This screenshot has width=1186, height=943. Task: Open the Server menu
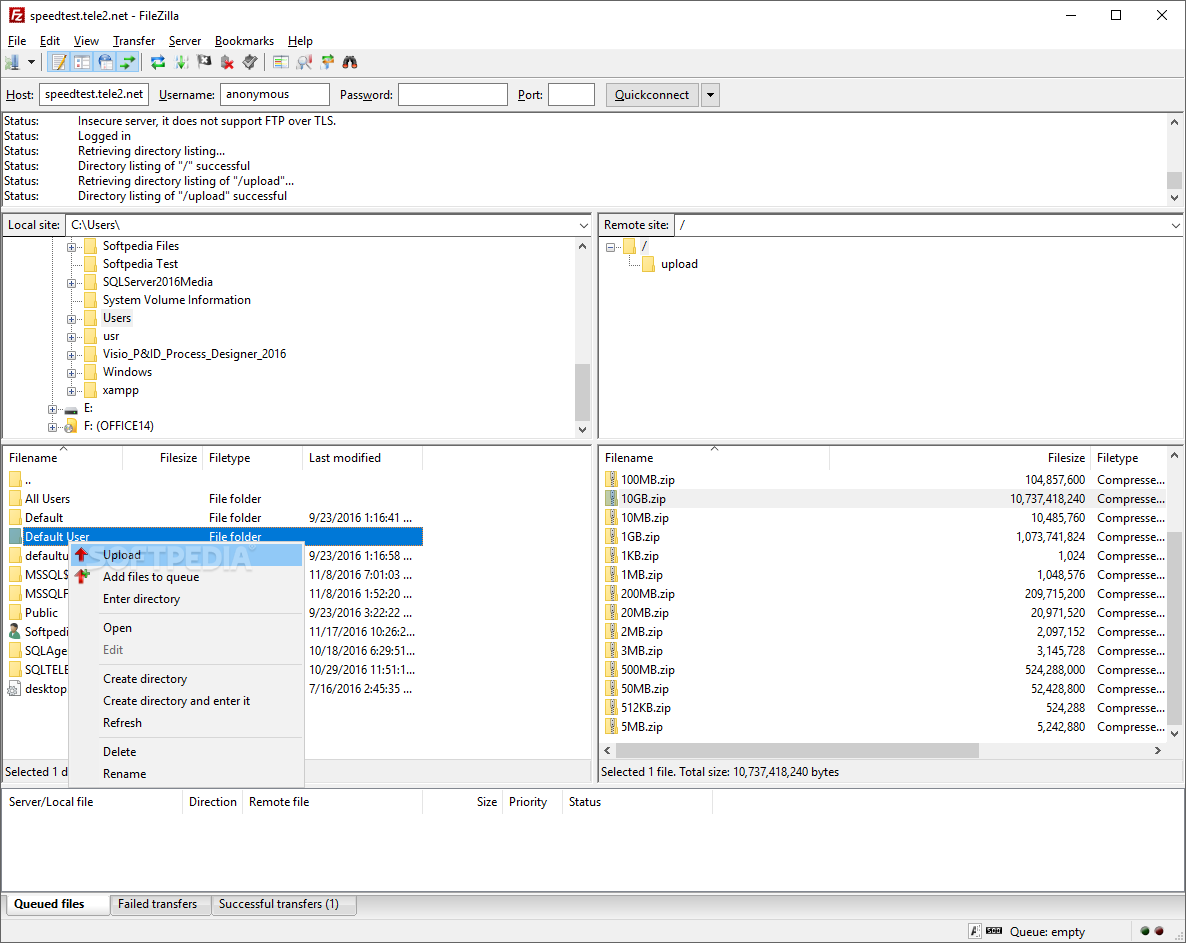click(185, 41)
